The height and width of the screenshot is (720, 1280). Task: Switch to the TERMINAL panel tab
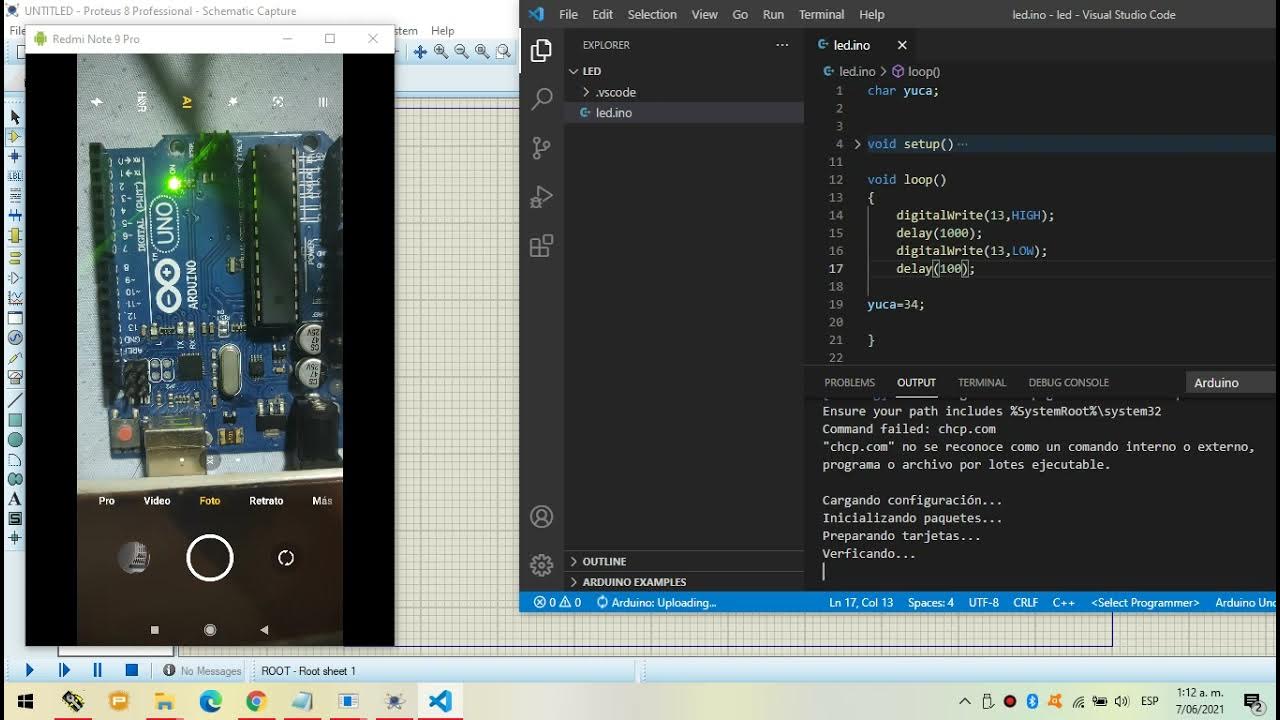point(982,383)
